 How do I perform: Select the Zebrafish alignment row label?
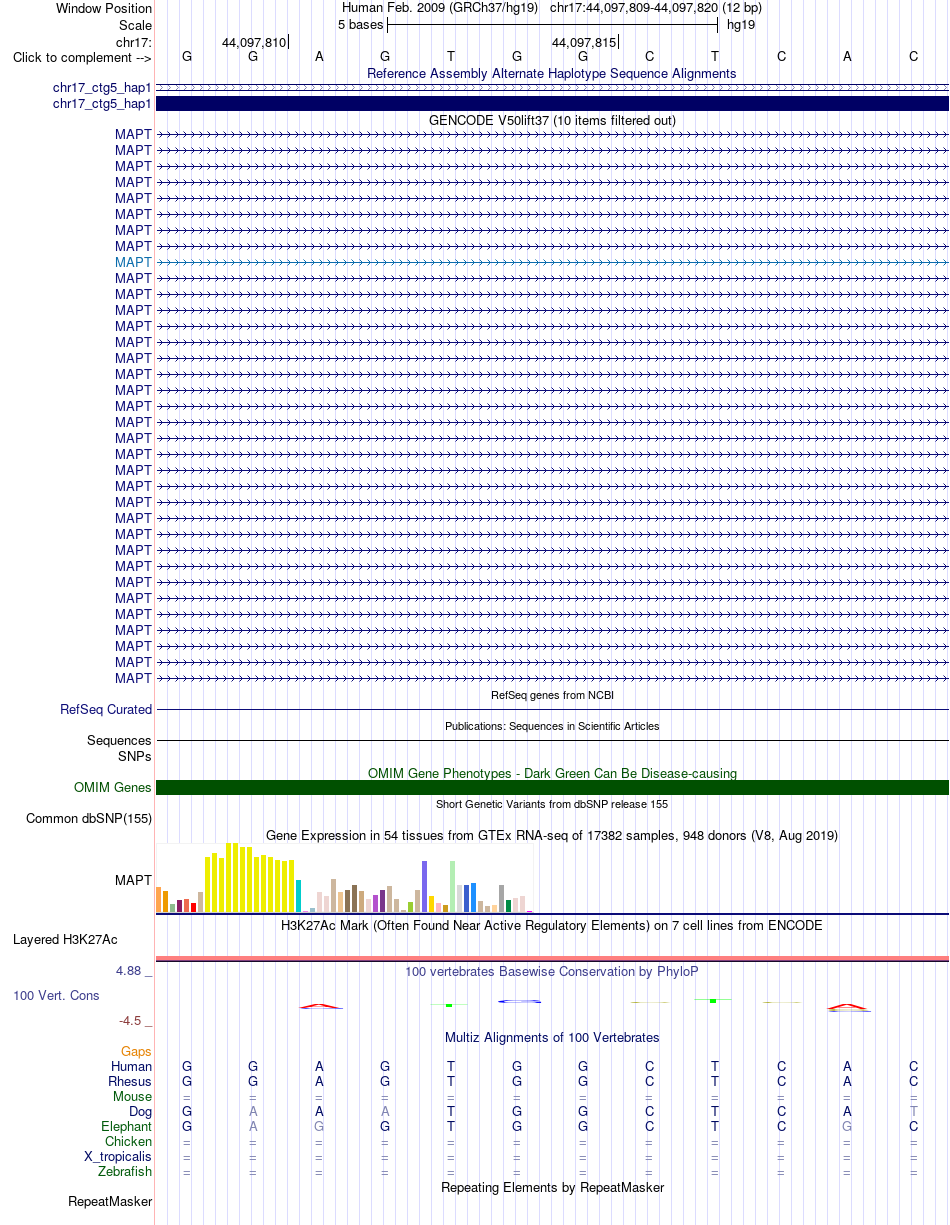click(125, 1172)
